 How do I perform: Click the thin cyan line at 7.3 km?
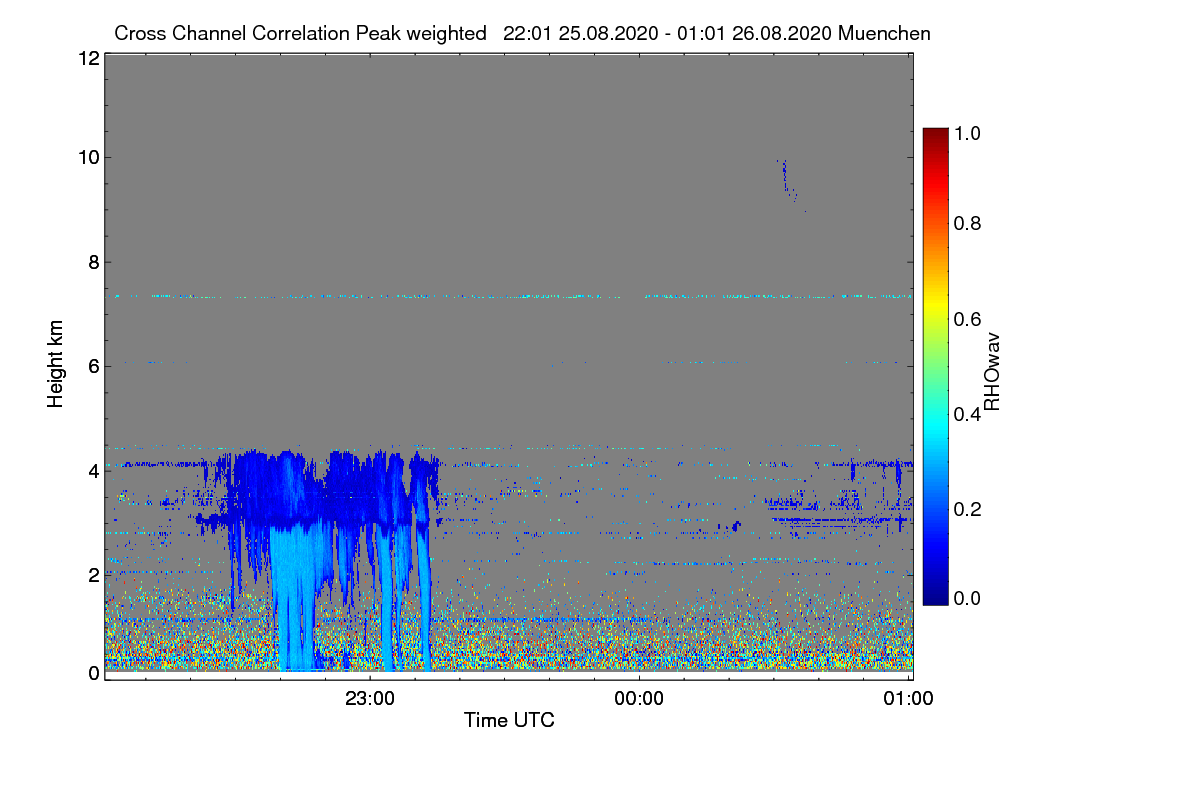pyautogui.click(x=508, y=296)
